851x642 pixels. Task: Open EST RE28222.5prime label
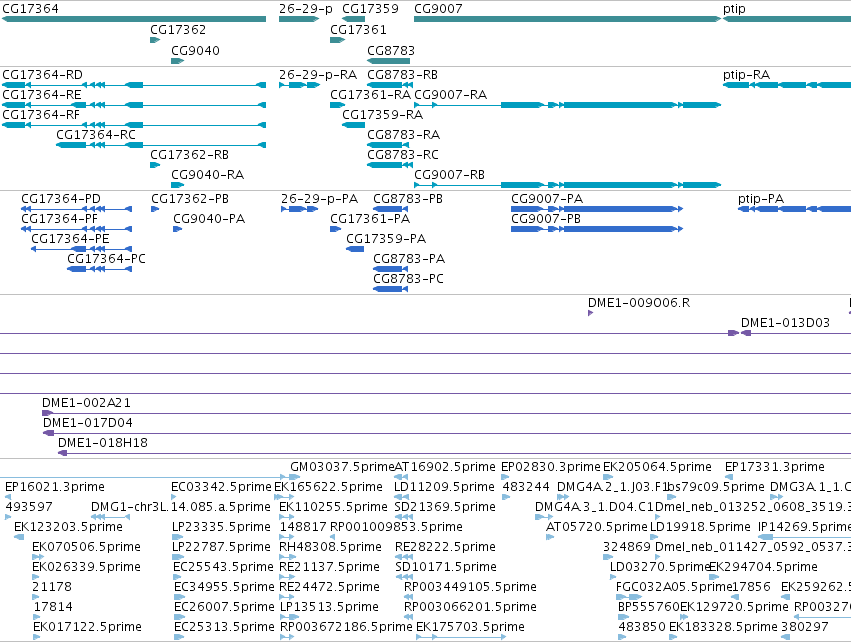click(446, 547)
